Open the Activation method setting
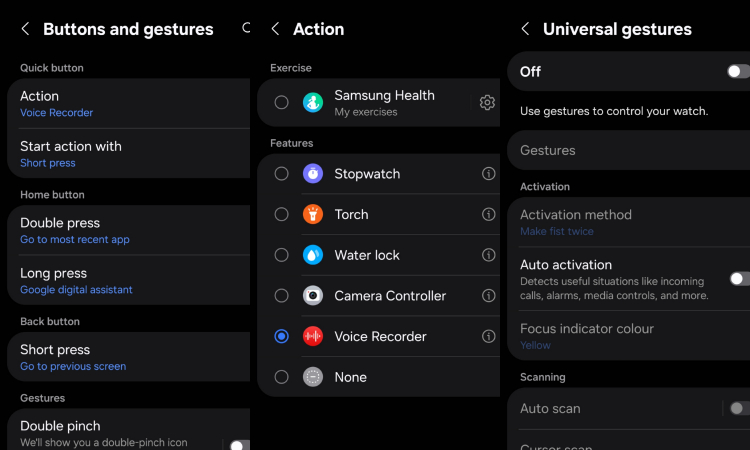This screenshot has width=750, height=450. pyautogui.click(x=629, y=222)
